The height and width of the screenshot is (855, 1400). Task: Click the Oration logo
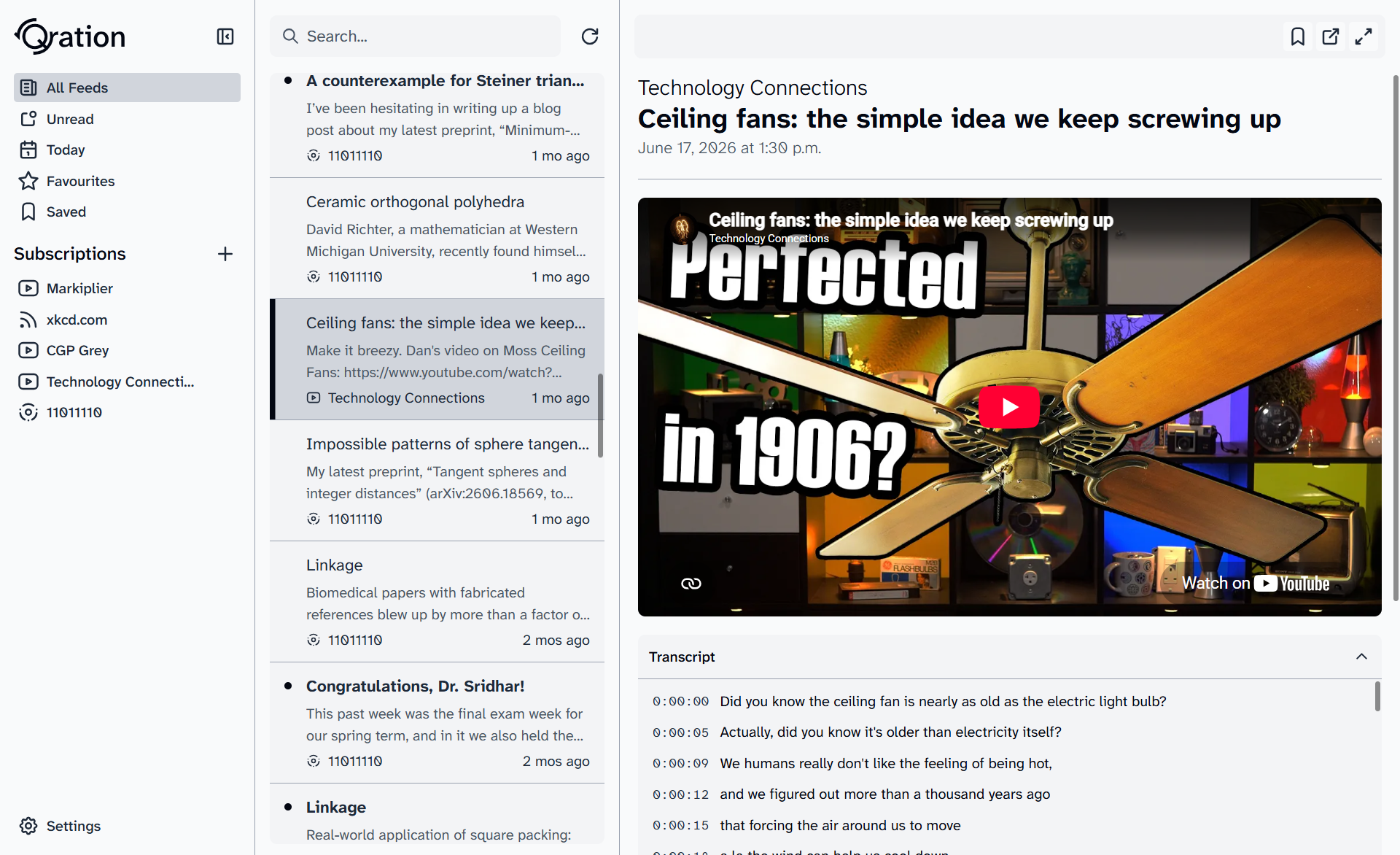click(x=70, y=36)
